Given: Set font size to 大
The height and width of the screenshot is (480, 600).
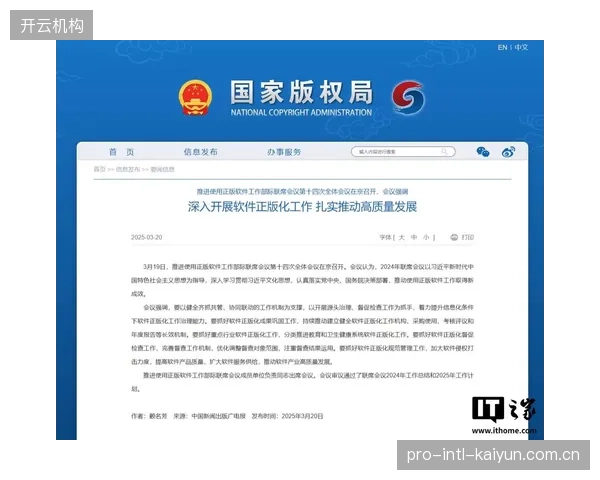Looking at the screenshot, I should coord(401,237).
